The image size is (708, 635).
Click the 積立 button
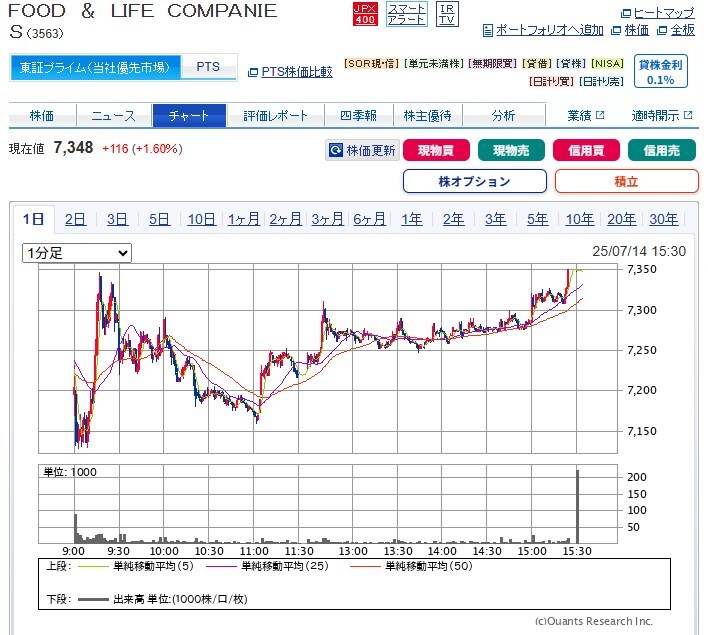(x=626, y=181)
